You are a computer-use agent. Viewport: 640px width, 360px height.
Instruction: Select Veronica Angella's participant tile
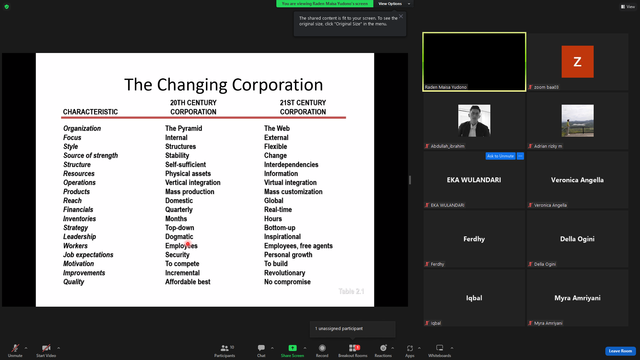click(x=577, y=180)
